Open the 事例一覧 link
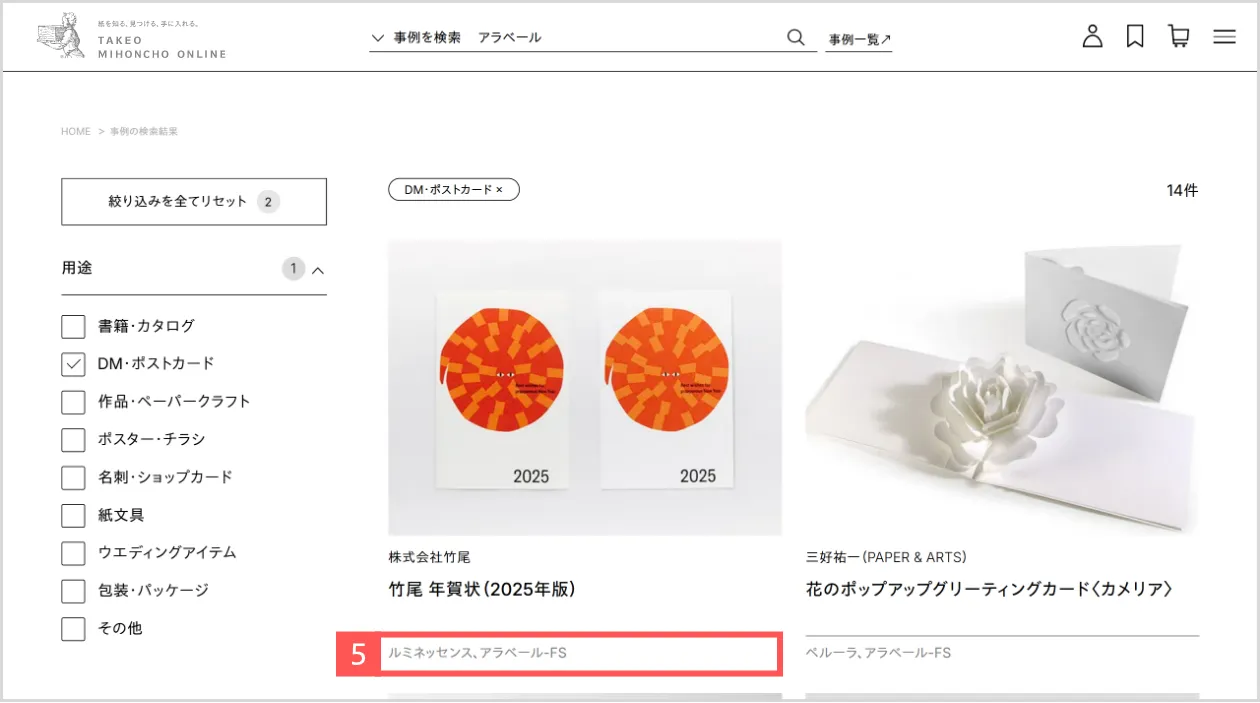 pos(859,40)
